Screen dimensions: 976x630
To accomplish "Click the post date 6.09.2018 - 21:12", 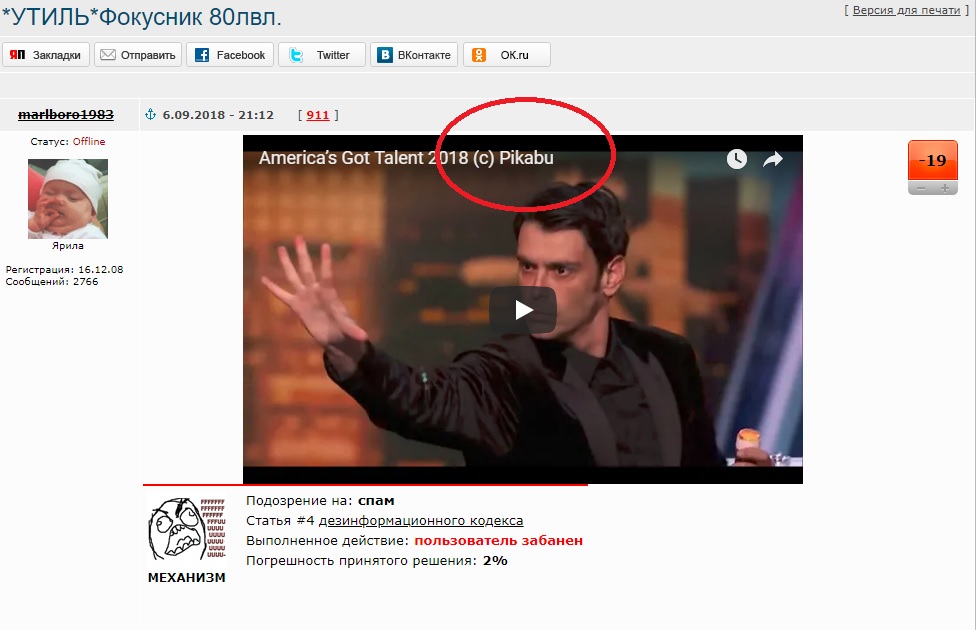I will (218, 115).
